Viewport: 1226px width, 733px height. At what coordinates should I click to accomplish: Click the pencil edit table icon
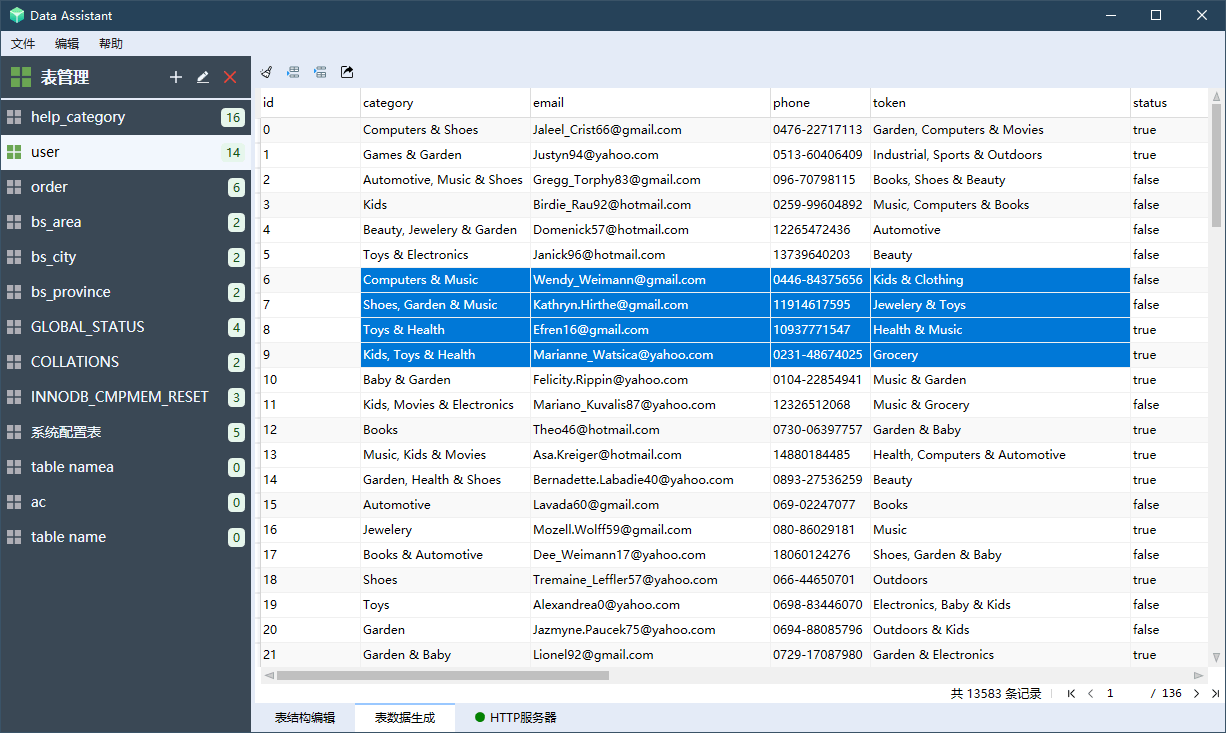[203, 77]
